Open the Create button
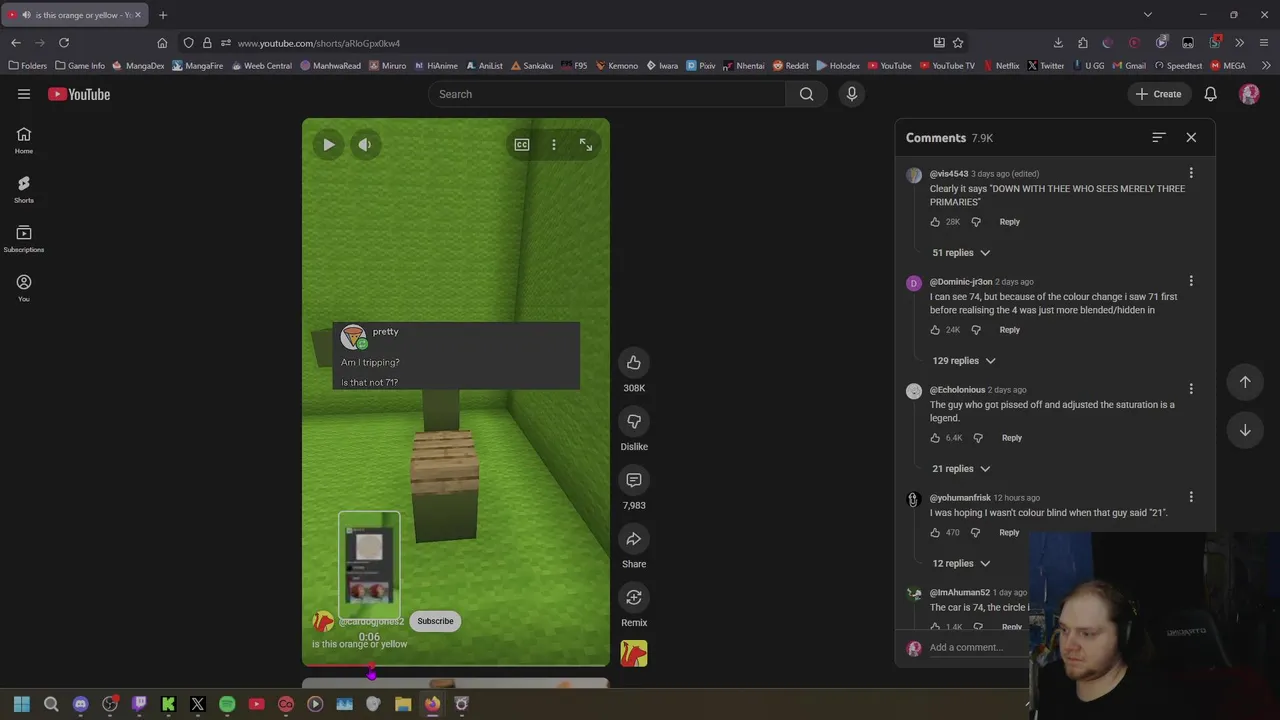 [1158, 94]
